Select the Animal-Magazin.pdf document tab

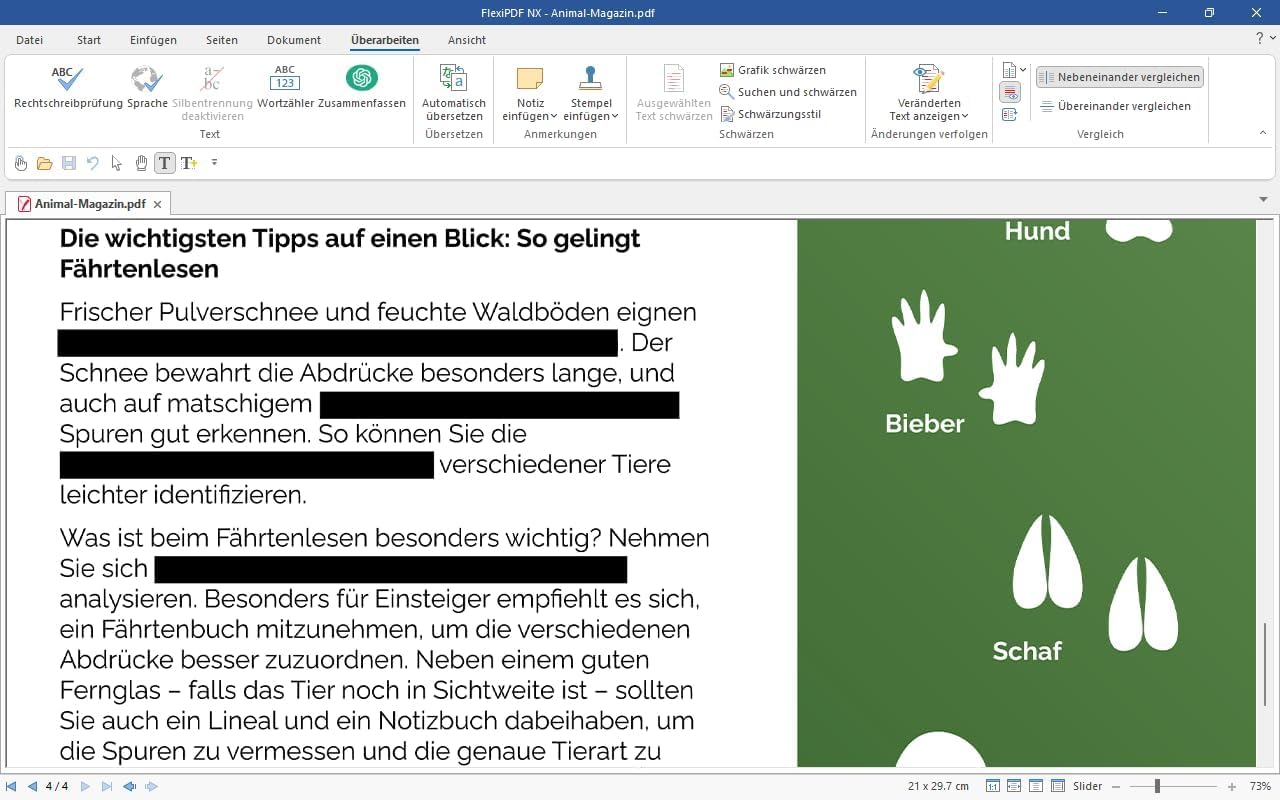(x=89, y=204)
